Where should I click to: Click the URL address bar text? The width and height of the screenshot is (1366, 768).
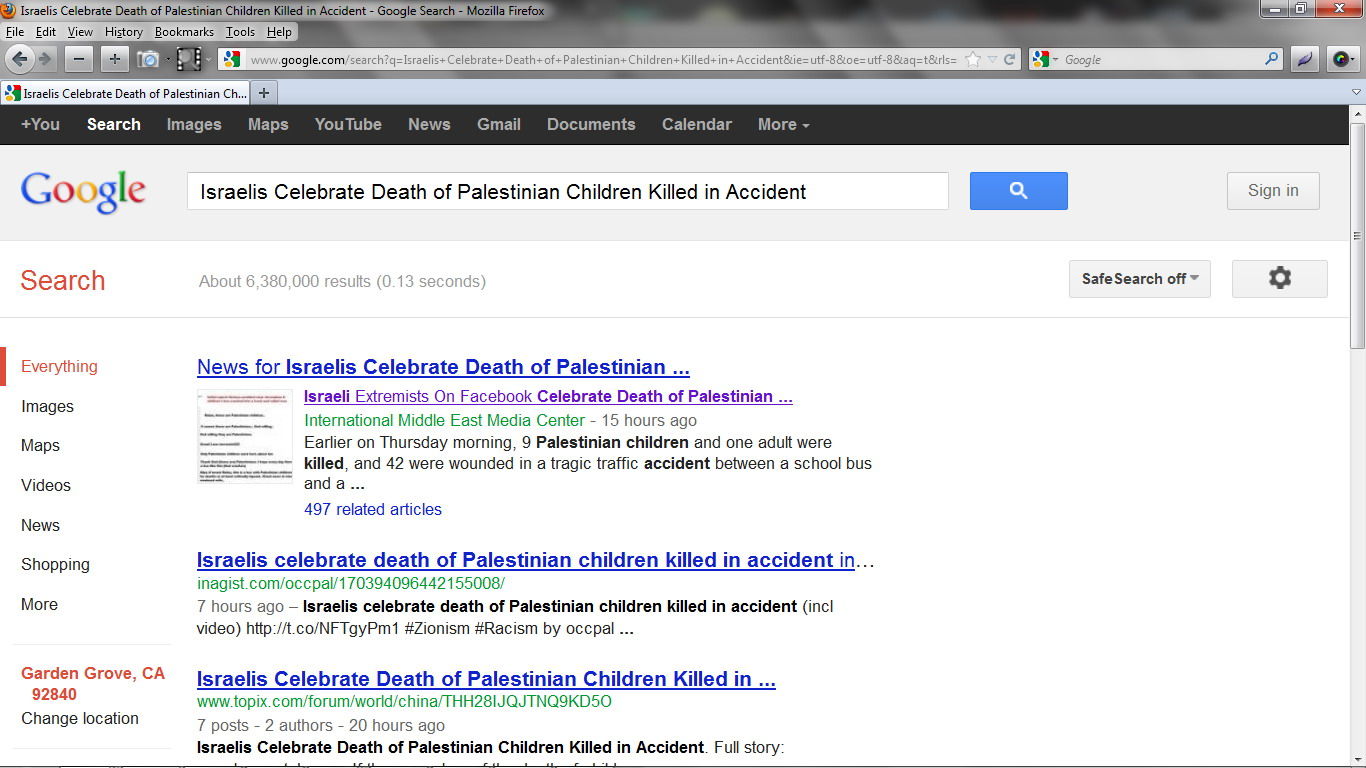(603, 60)
